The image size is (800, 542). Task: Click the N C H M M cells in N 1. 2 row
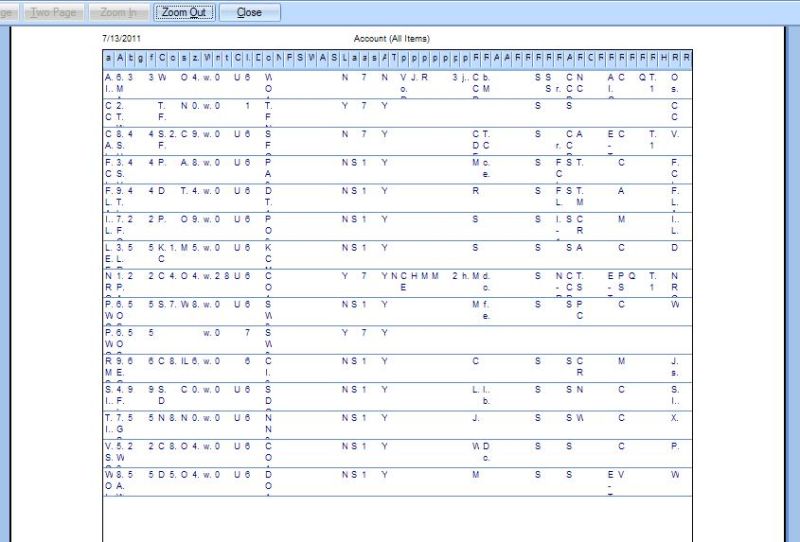coord(415,276)
